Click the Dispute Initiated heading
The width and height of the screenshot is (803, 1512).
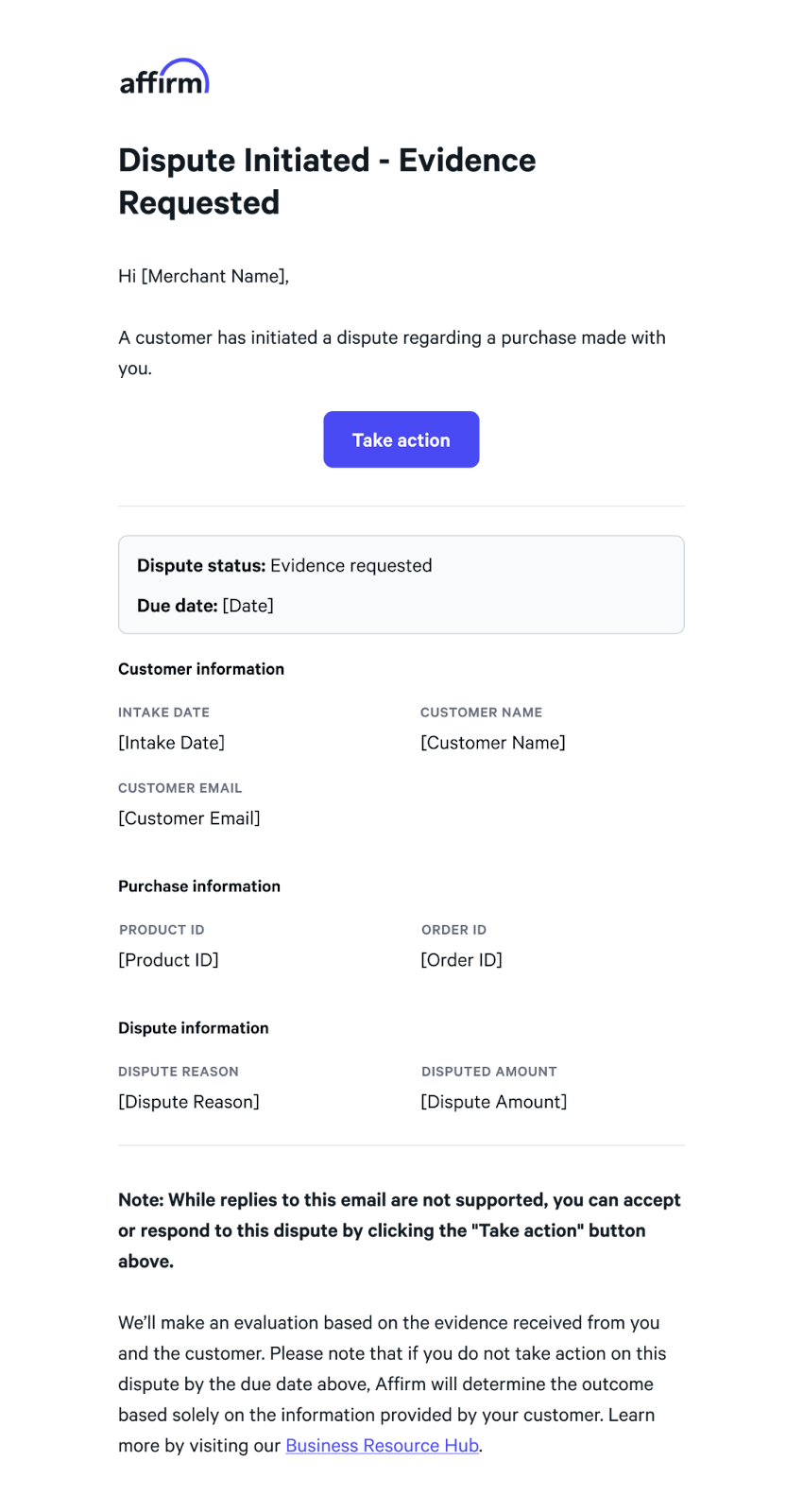pos(327,181)
